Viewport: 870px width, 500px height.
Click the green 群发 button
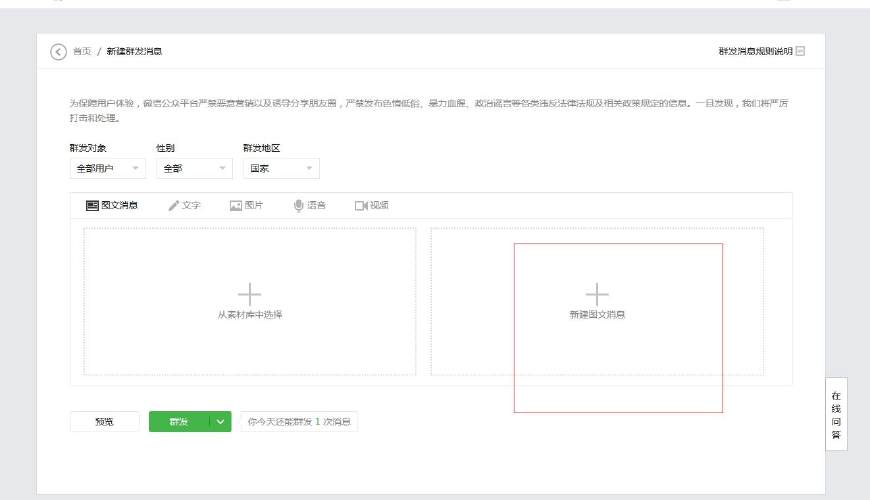pyautogui.click(x=179, y=422)
